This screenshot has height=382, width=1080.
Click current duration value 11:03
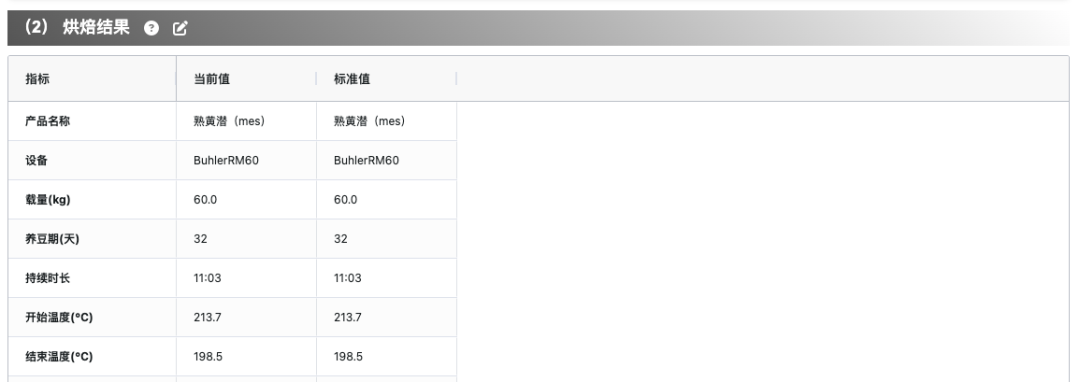(x=207, y=278)
